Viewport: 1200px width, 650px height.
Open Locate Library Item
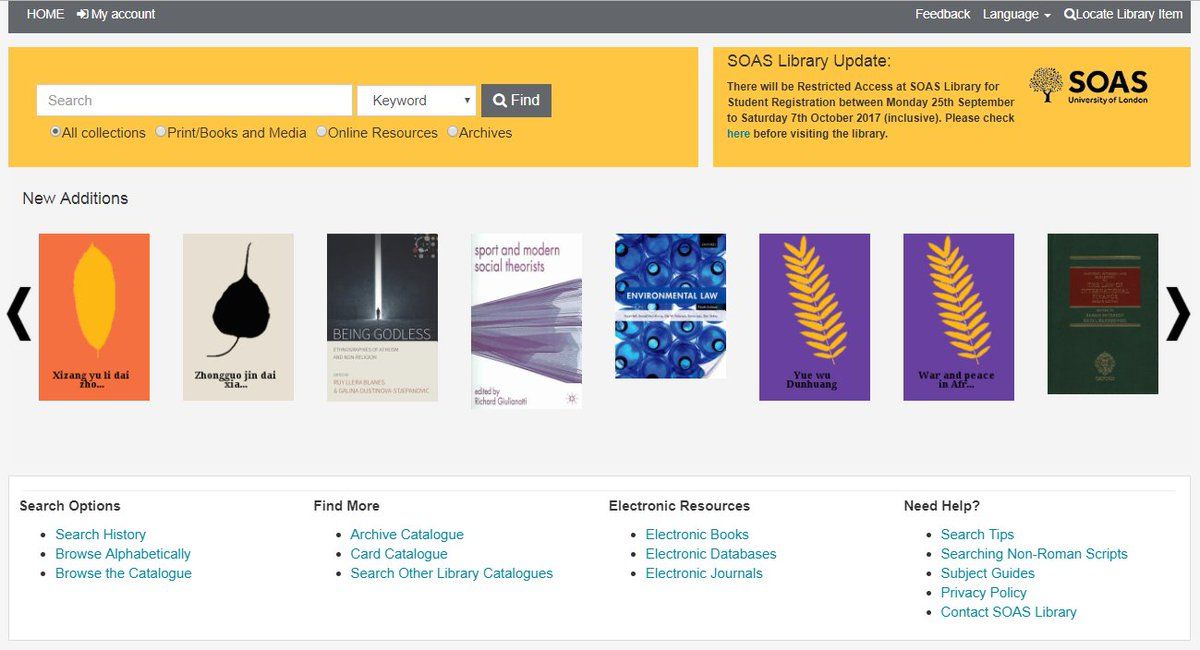[1123, 14]
